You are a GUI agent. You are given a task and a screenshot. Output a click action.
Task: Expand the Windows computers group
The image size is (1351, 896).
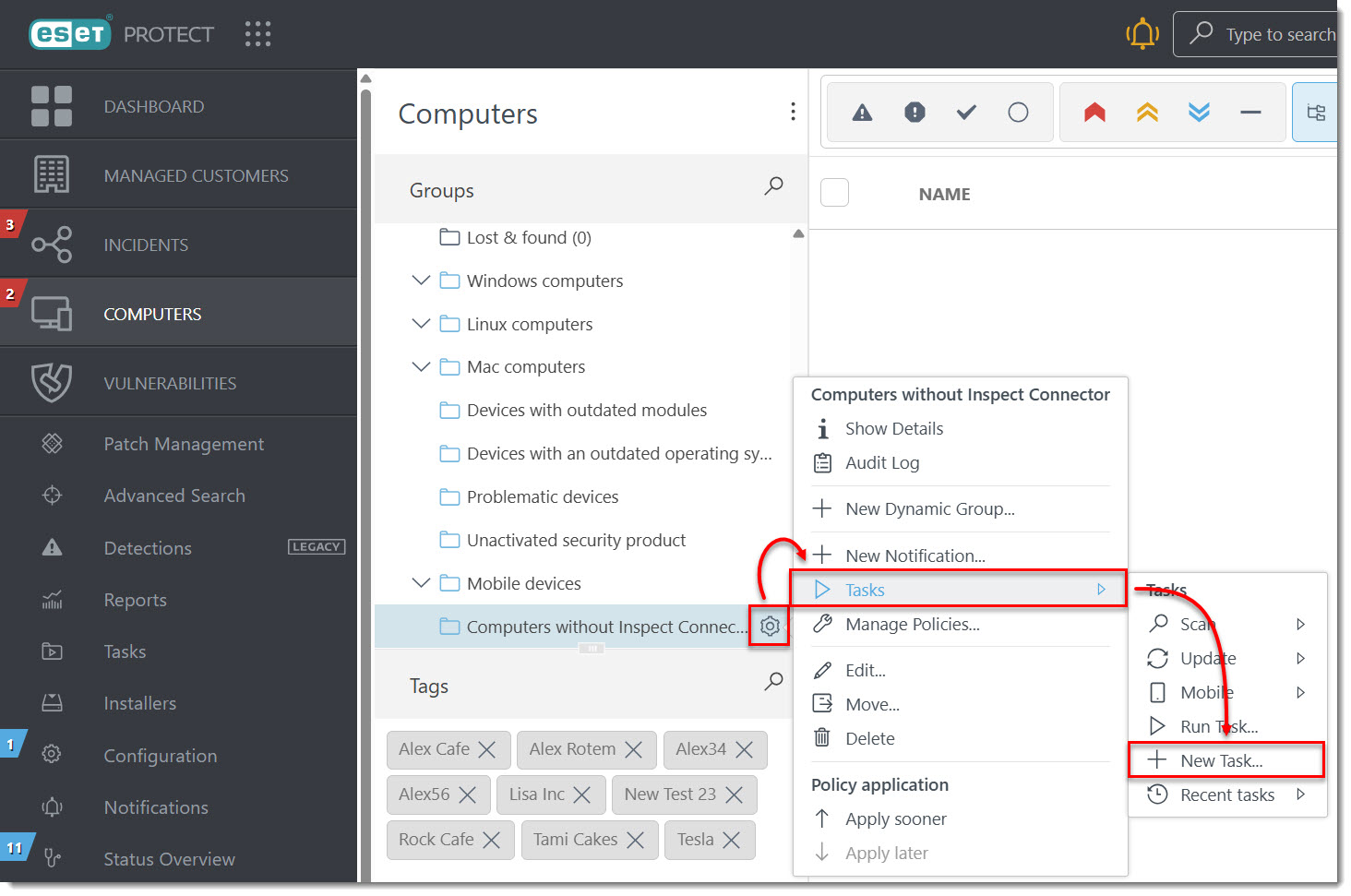pos(421,281)
